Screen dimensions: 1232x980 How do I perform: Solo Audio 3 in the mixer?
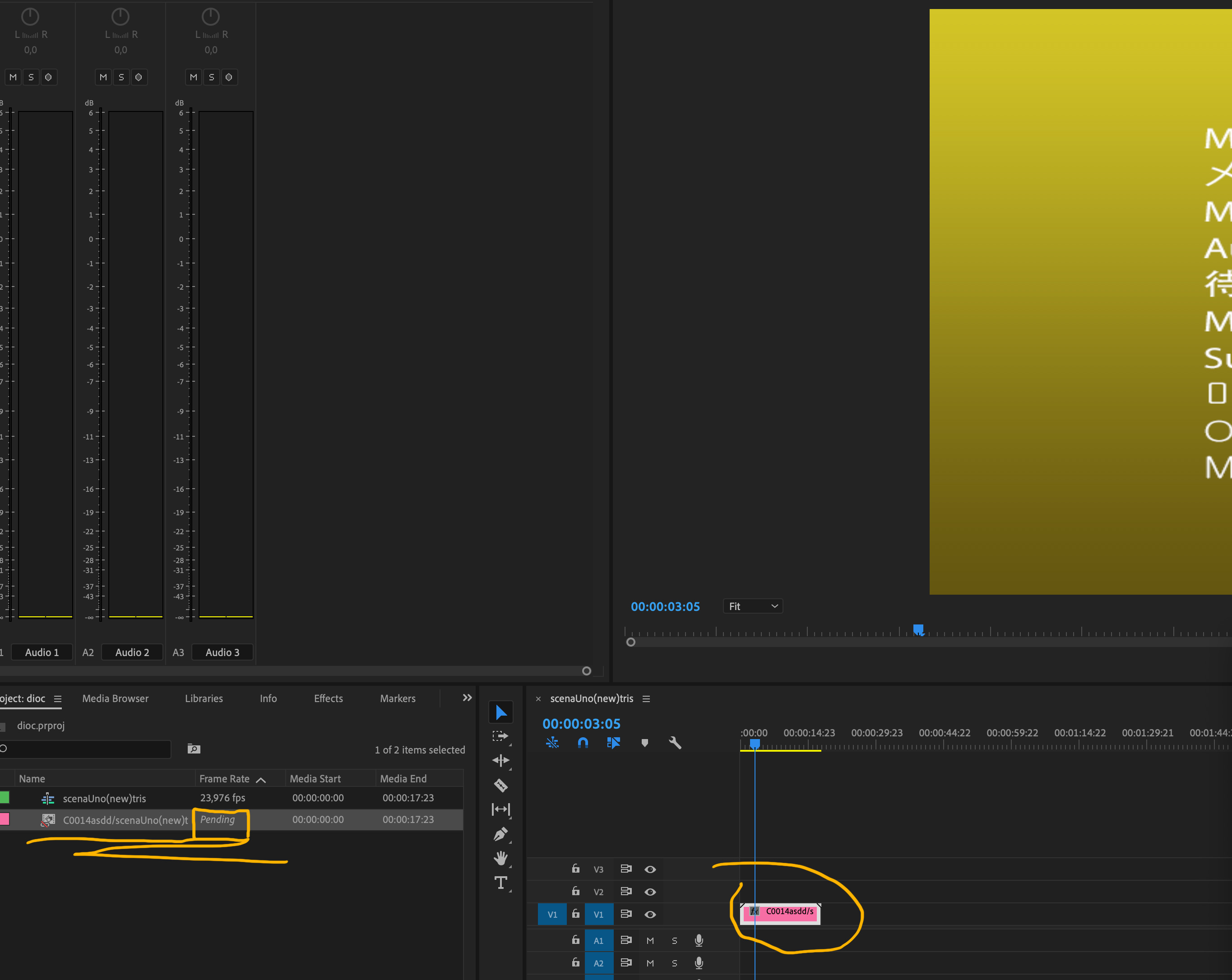tap(212, 77)
